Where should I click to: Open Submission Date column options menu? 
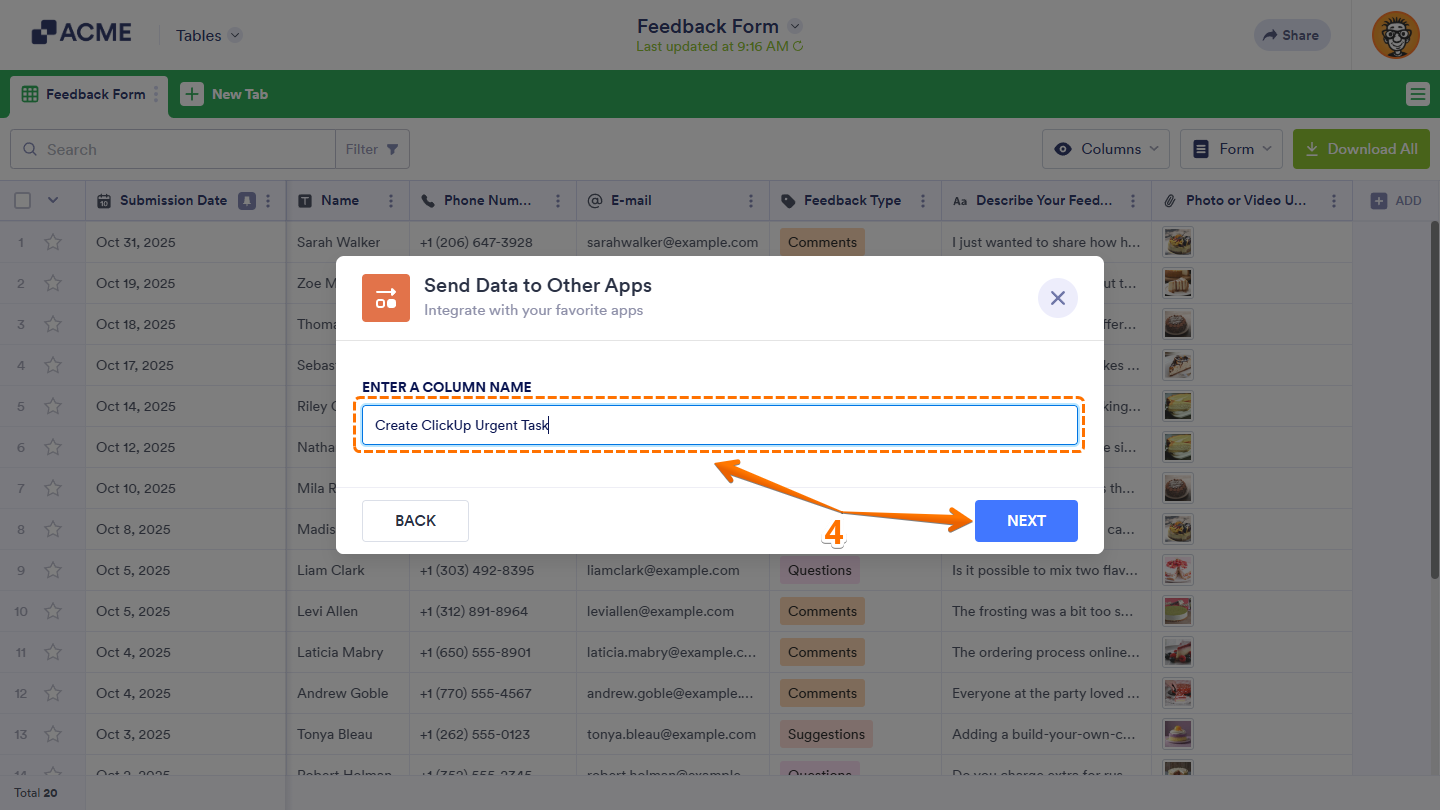tap(268, 201)
